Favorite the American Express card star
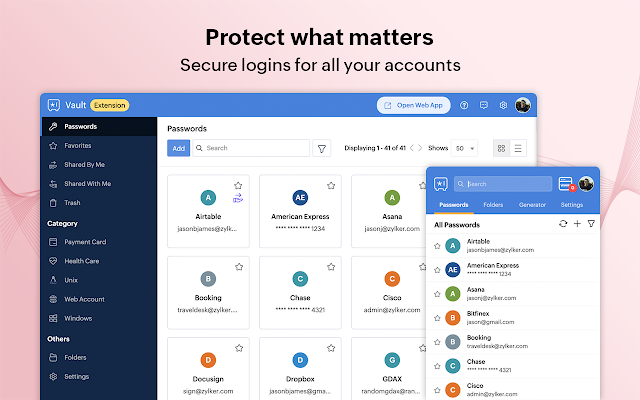Viewport: 640px width, 400px height. pyautogui.click(x=331, y=186)
